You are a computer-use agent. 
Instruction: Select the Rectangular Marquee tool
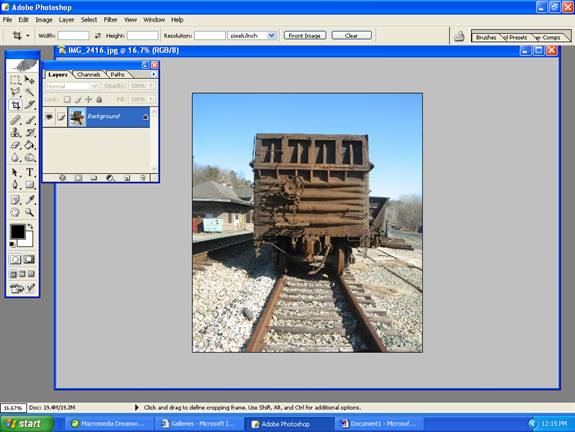tap(15, 80)
